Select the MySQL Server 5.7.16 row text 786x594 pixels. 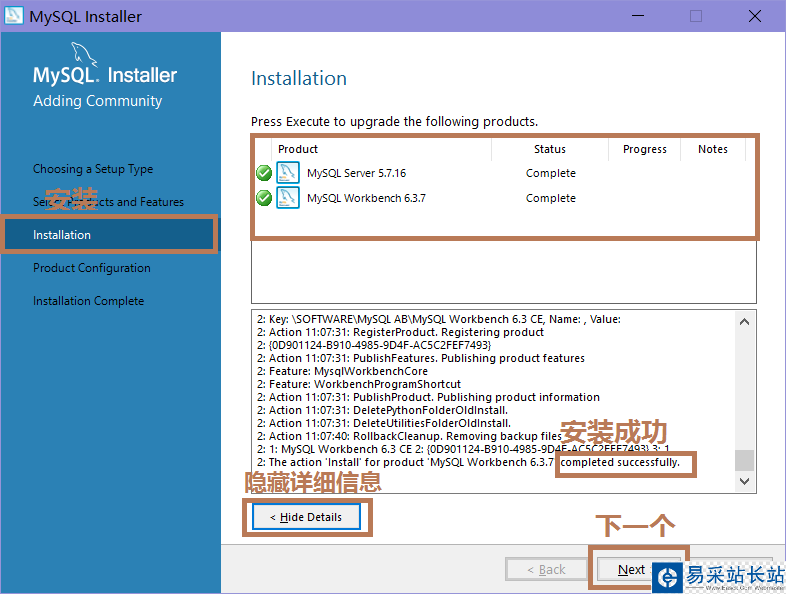tap(356, 173)
